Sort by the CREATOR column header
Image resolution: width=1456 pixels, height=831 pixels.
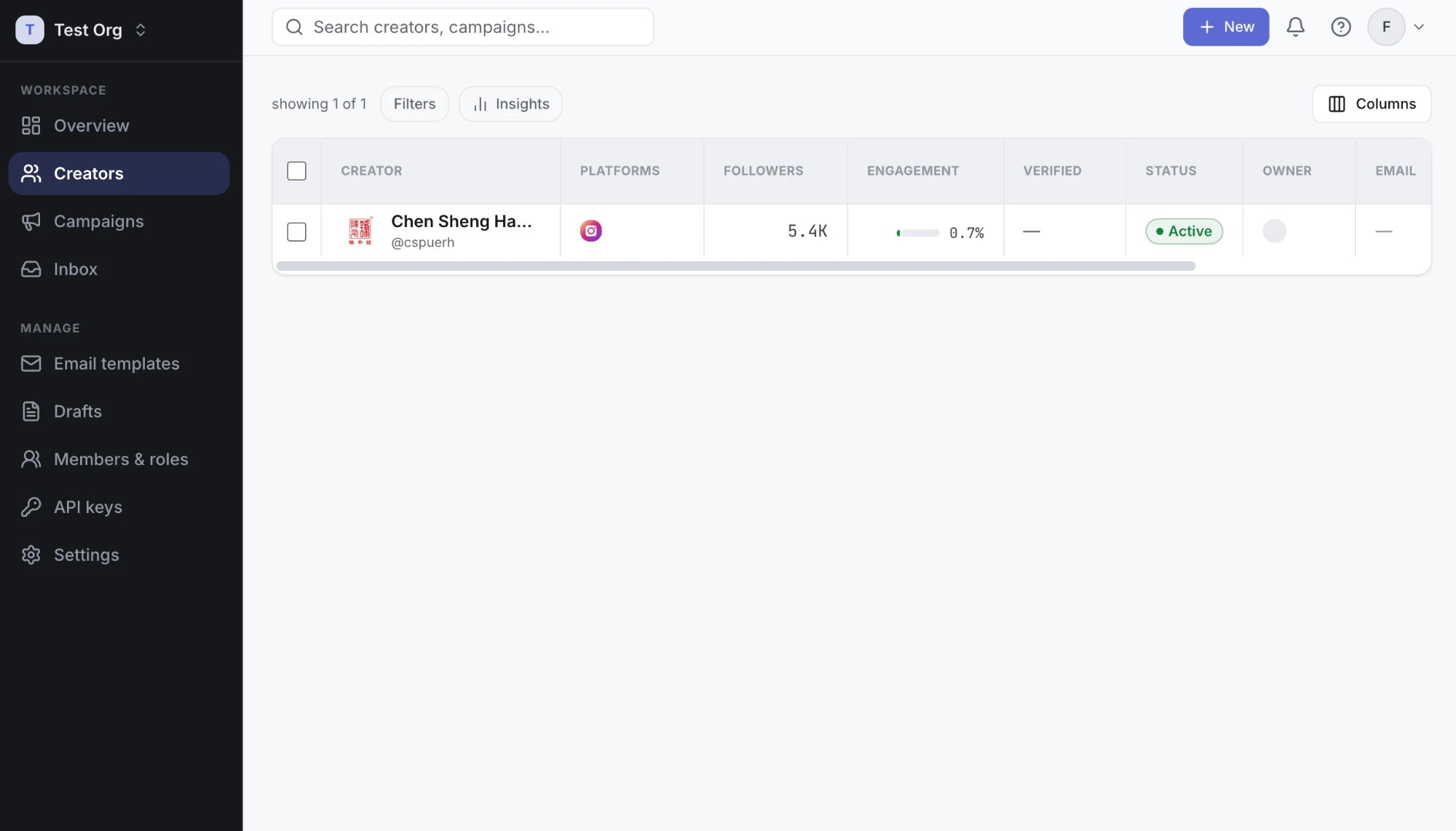[371, 171]
